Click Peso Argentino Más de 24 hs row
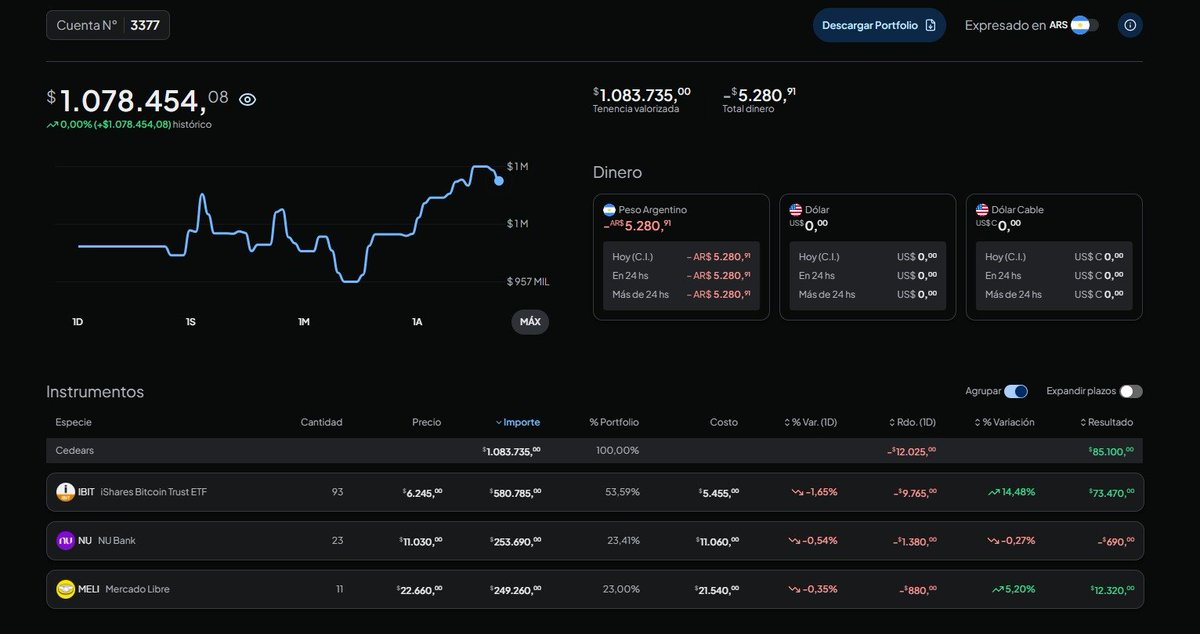 tap(681, 294)
